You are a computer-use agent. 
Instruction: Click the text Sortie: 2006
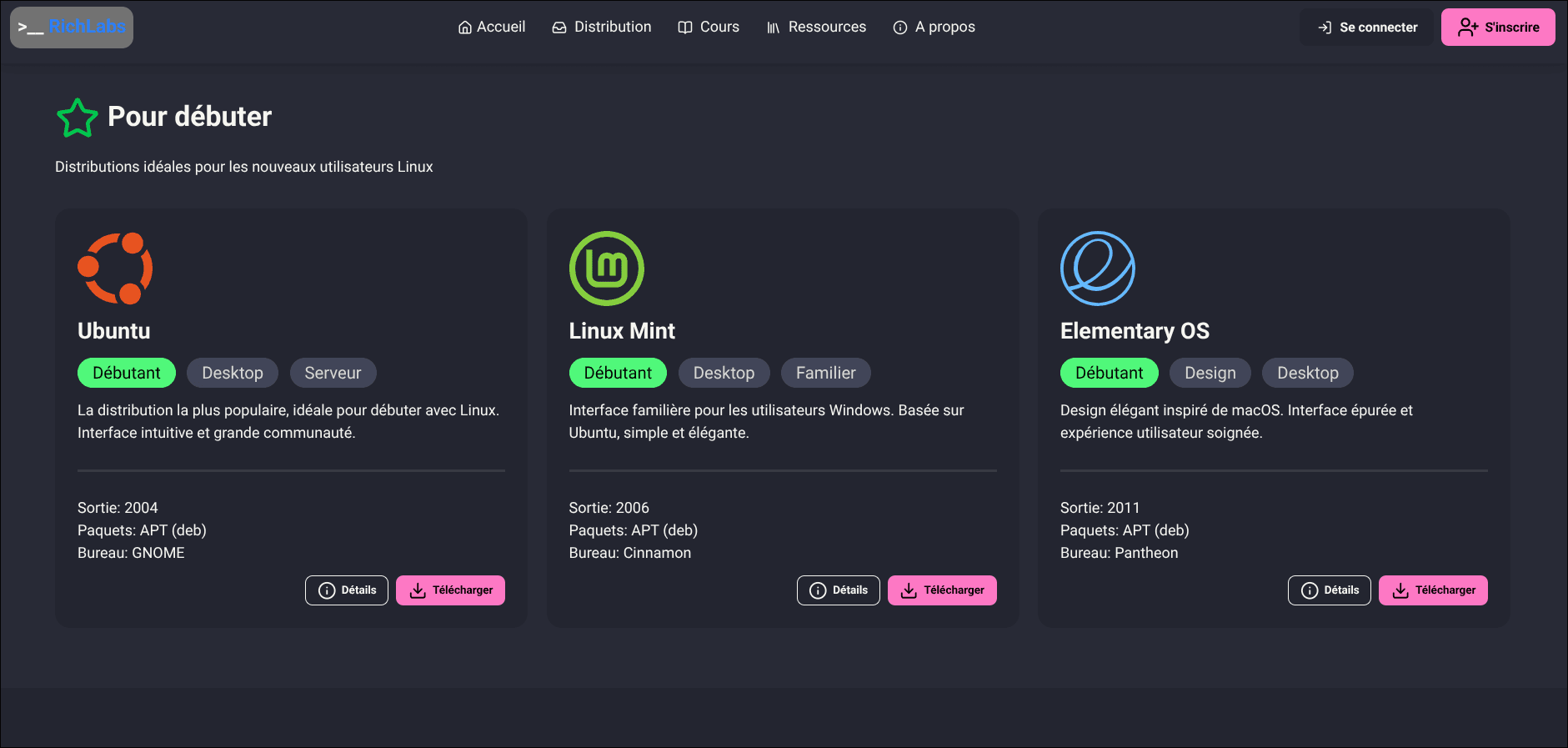609,508
